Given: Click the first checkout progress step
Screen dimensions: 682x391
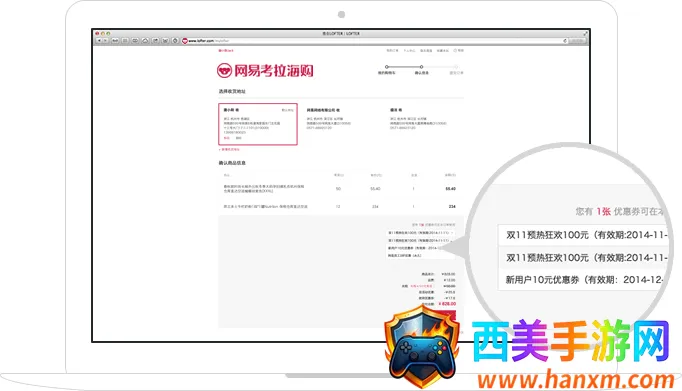Looking at the screenshot, I should pyautogui.click(x=386, y=70).
